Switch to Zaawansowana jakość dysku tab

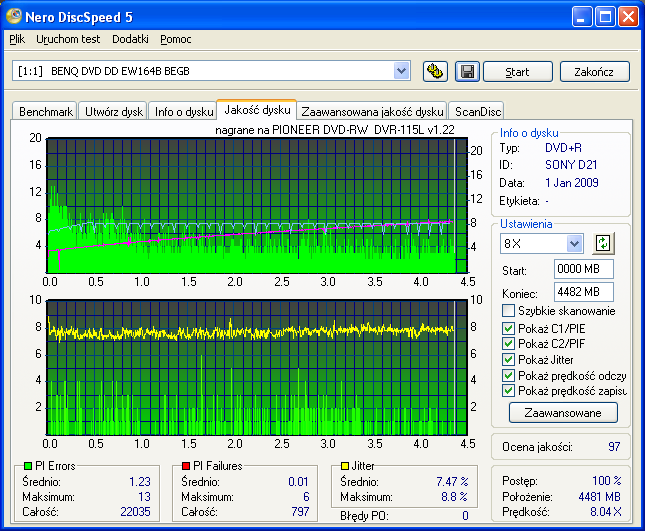(x=372, y=111)
